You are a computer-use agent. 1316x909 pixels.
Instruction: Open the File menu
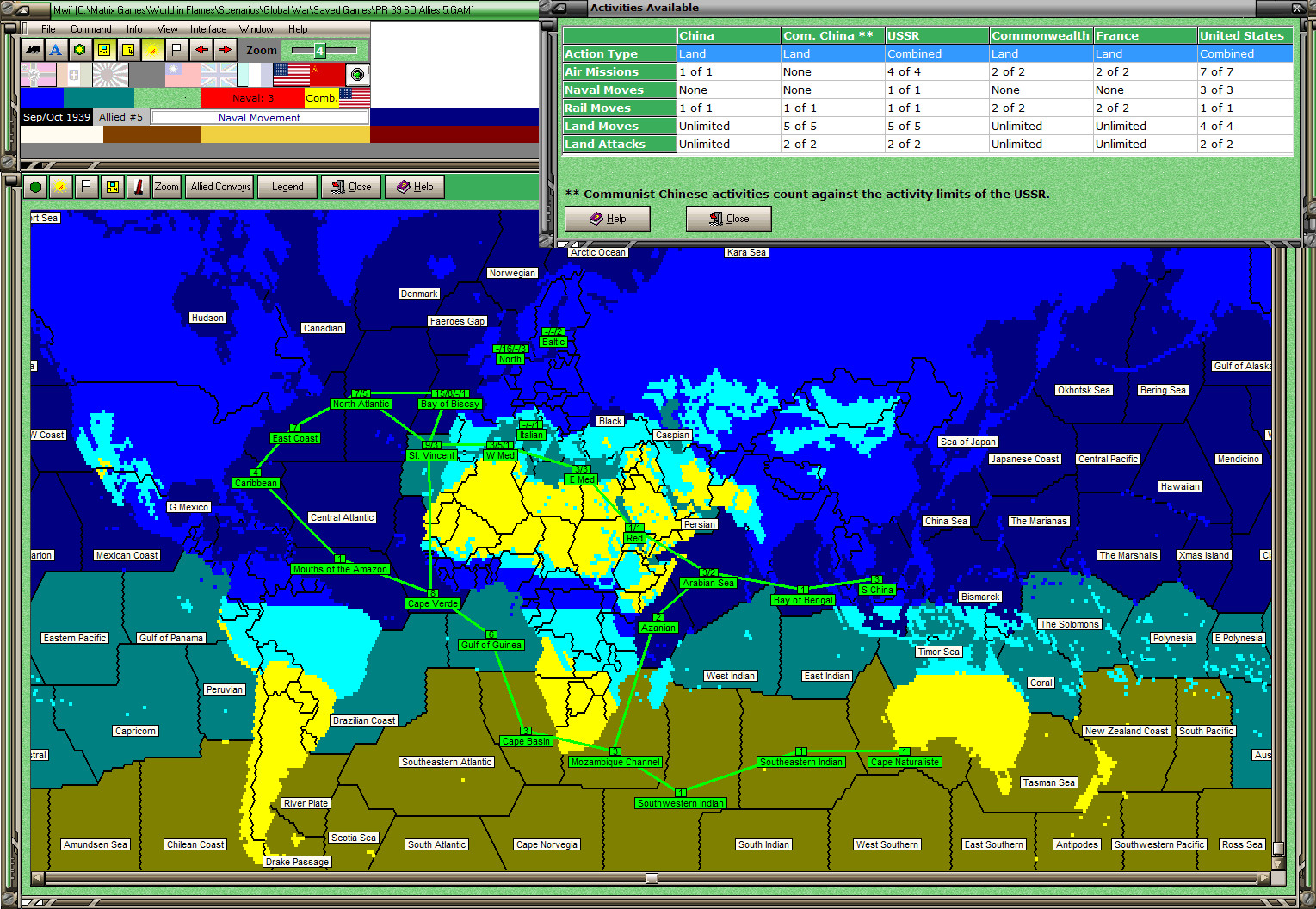[x=48, y=29]
